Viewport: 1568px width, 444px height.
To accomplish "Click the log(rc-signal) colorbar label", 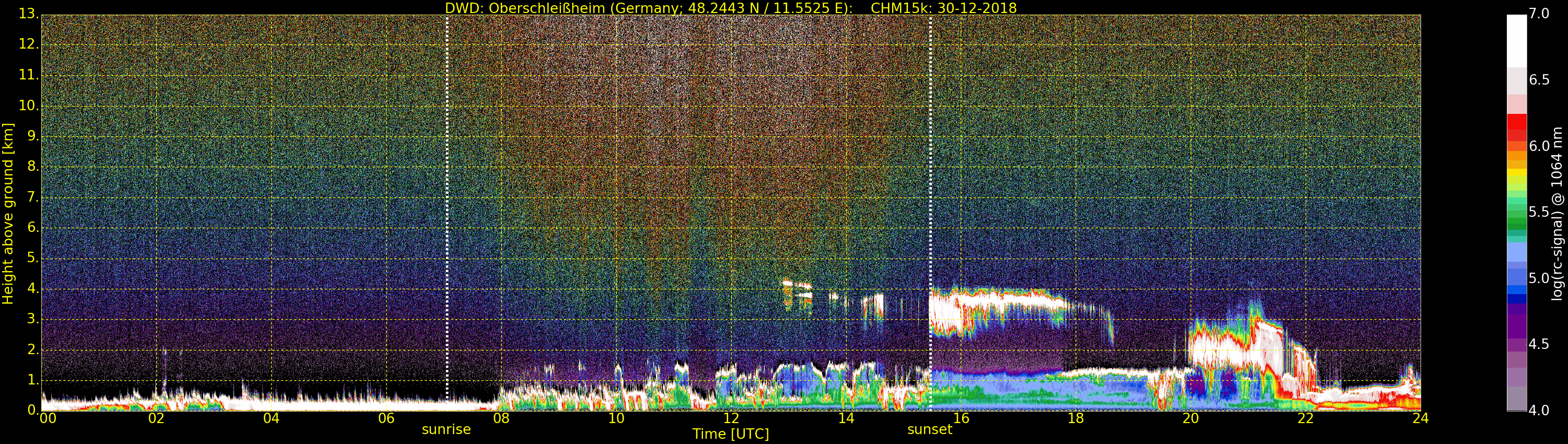I will [1557, 214].
